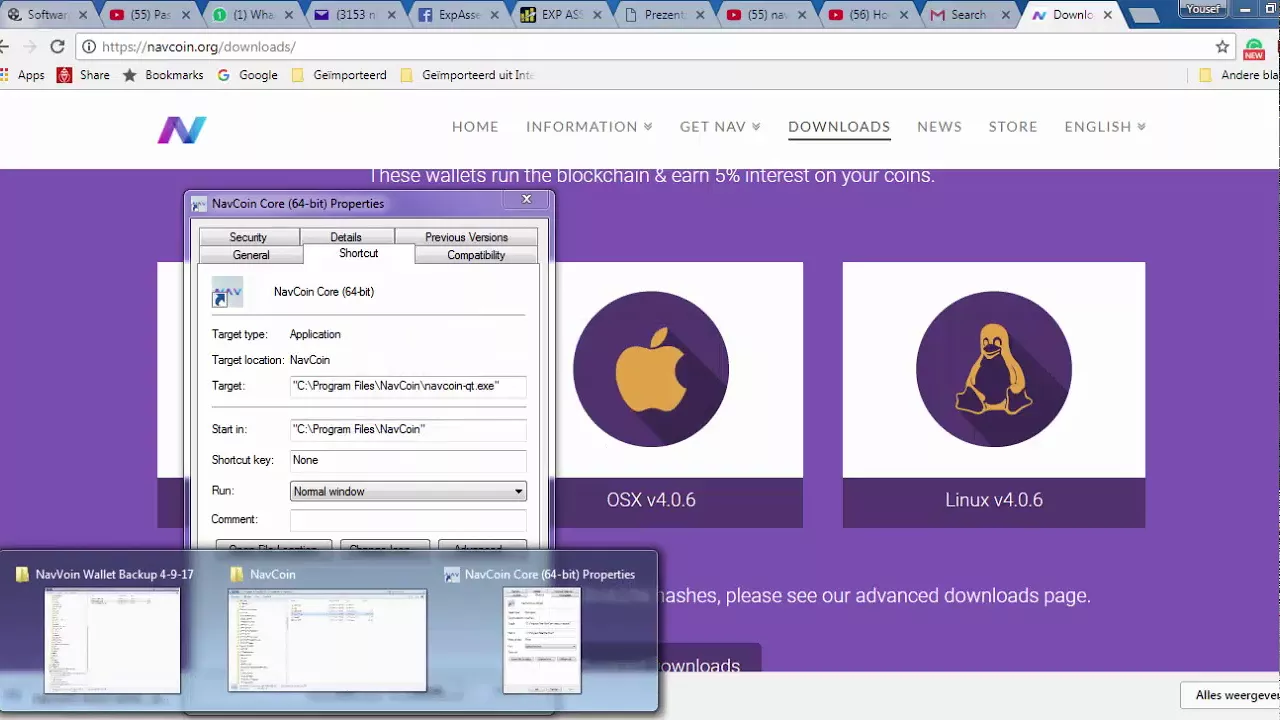Screen dimensions: 1280x720
Task: Open the General tab in Properties
Action: (251, 255)
